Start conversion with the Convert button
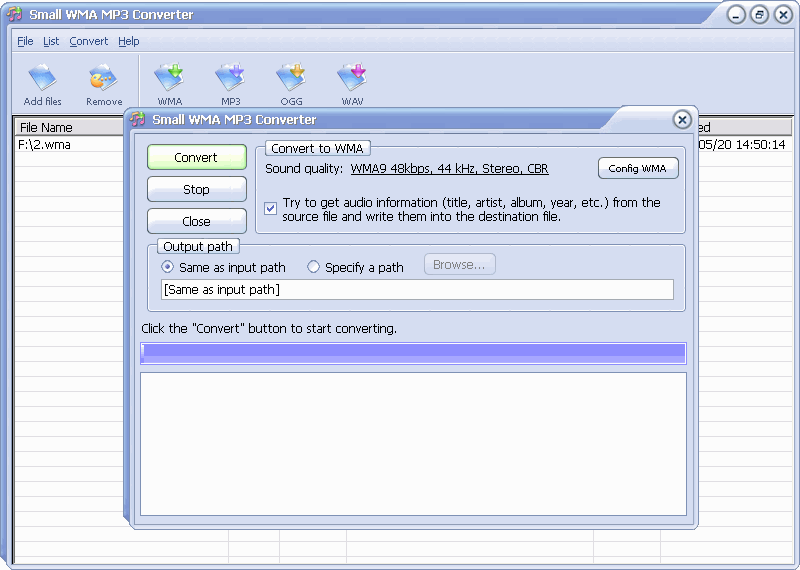The width and height of the screenshot is (800, 570). (196, 157)
